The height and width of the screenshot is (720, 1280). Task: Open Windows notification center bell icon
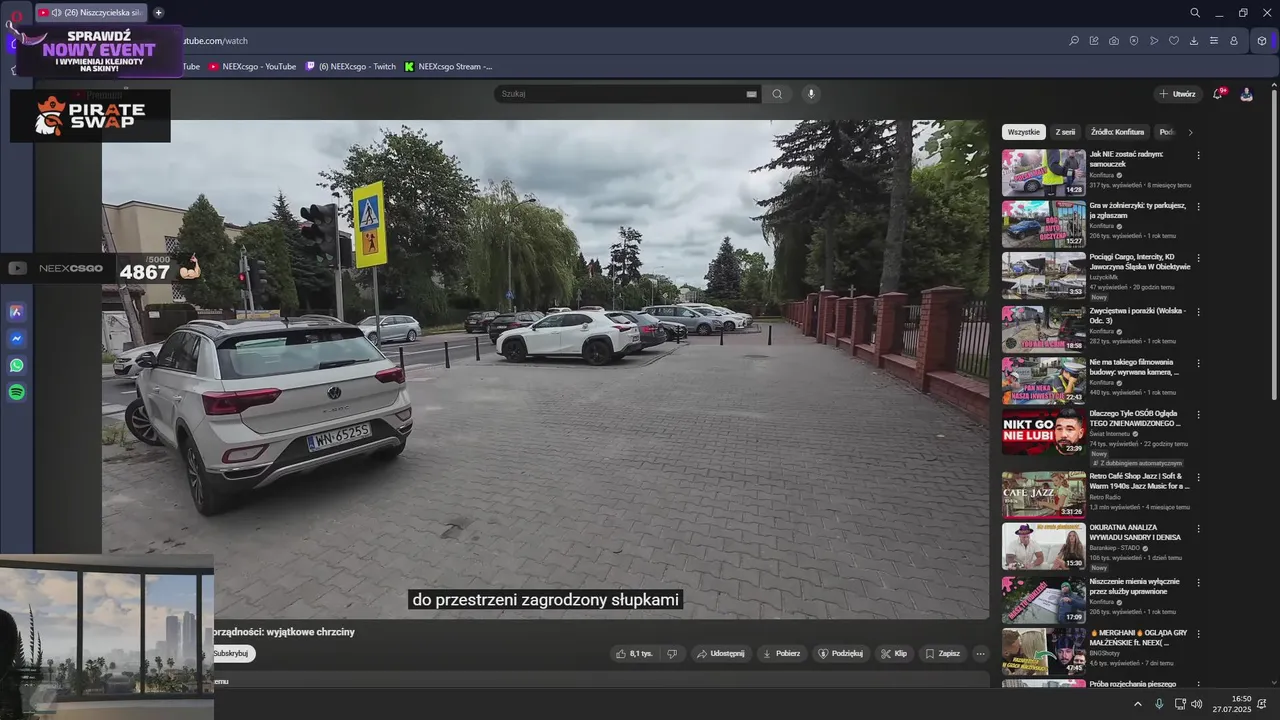click(x=1262, y=704)
